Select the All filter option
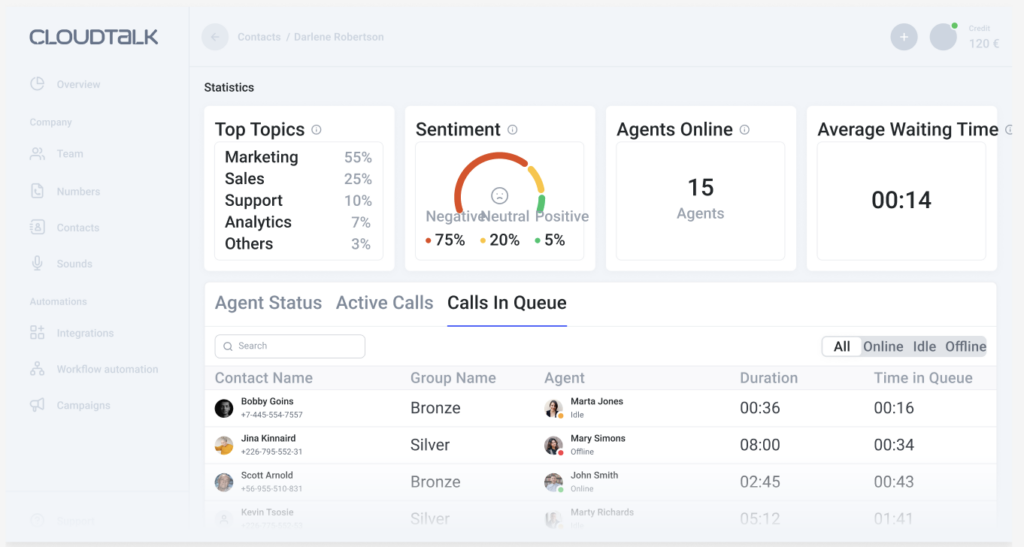This screenshot has height=547, width=1024. 842,346
